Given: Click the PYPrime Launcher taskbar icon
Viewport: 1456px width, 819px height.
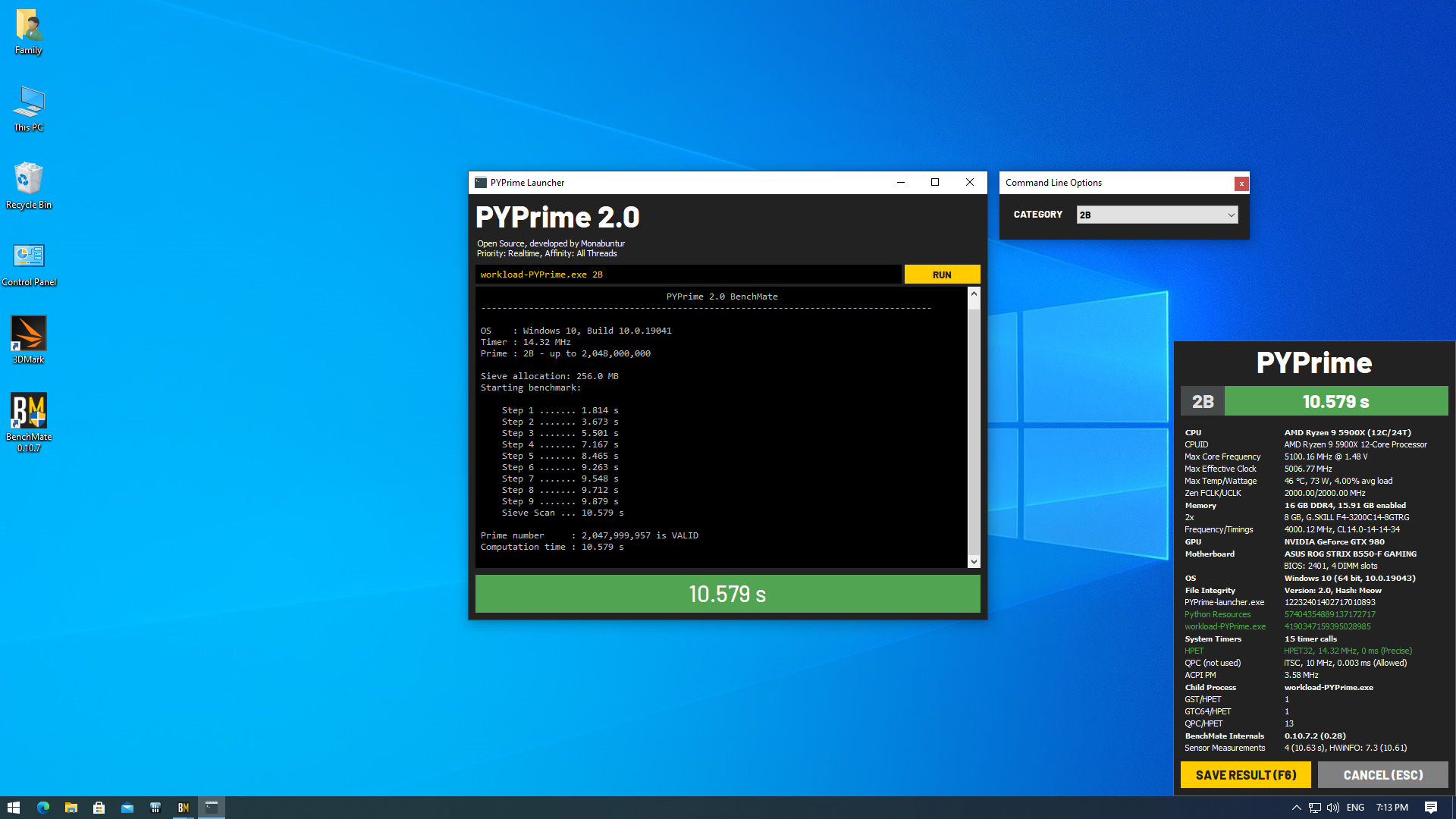Looking at the screenshot, I should click(x=212, y=808).
